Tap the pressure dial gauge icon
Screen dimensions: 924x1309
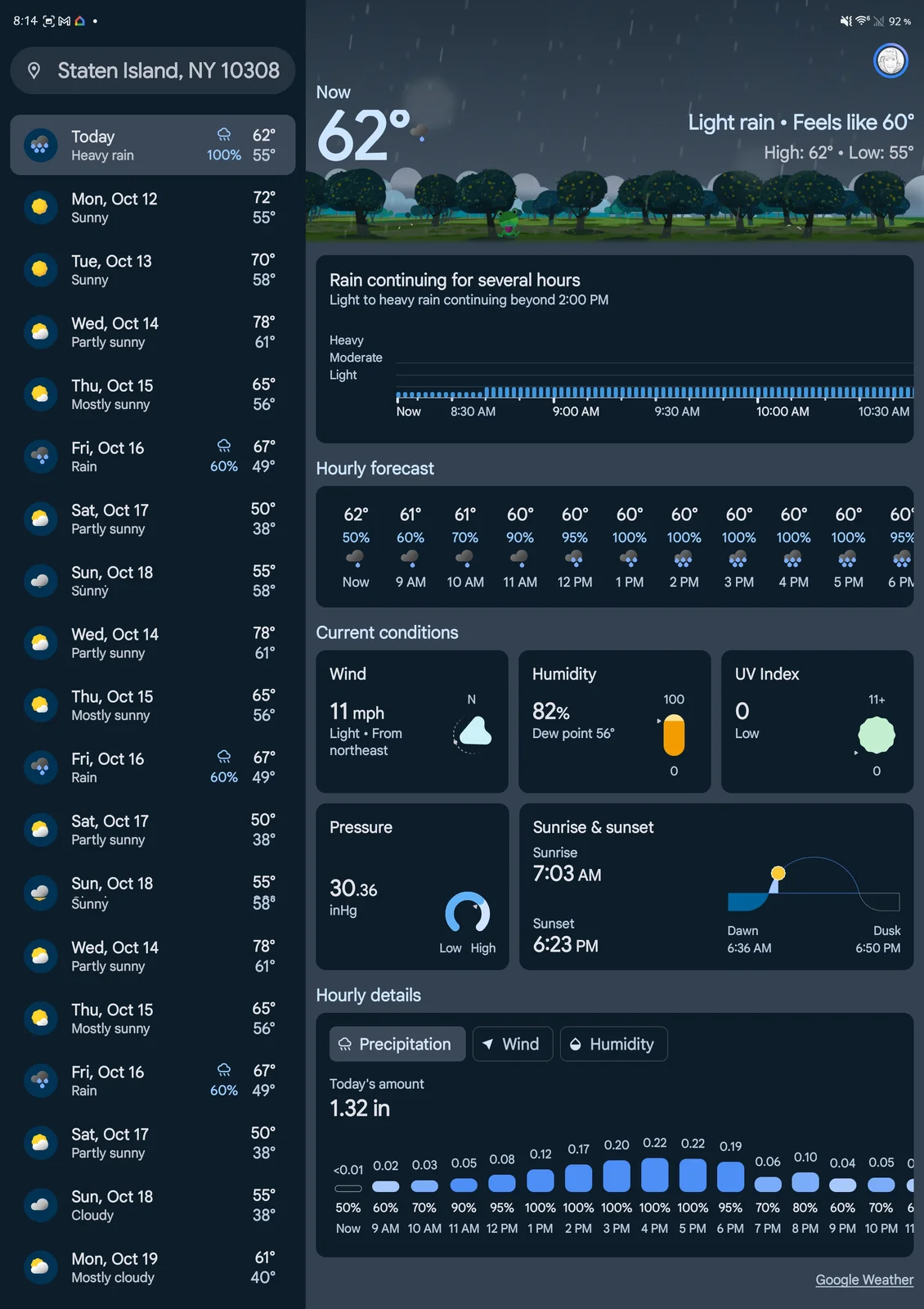(x=468, y=913)
